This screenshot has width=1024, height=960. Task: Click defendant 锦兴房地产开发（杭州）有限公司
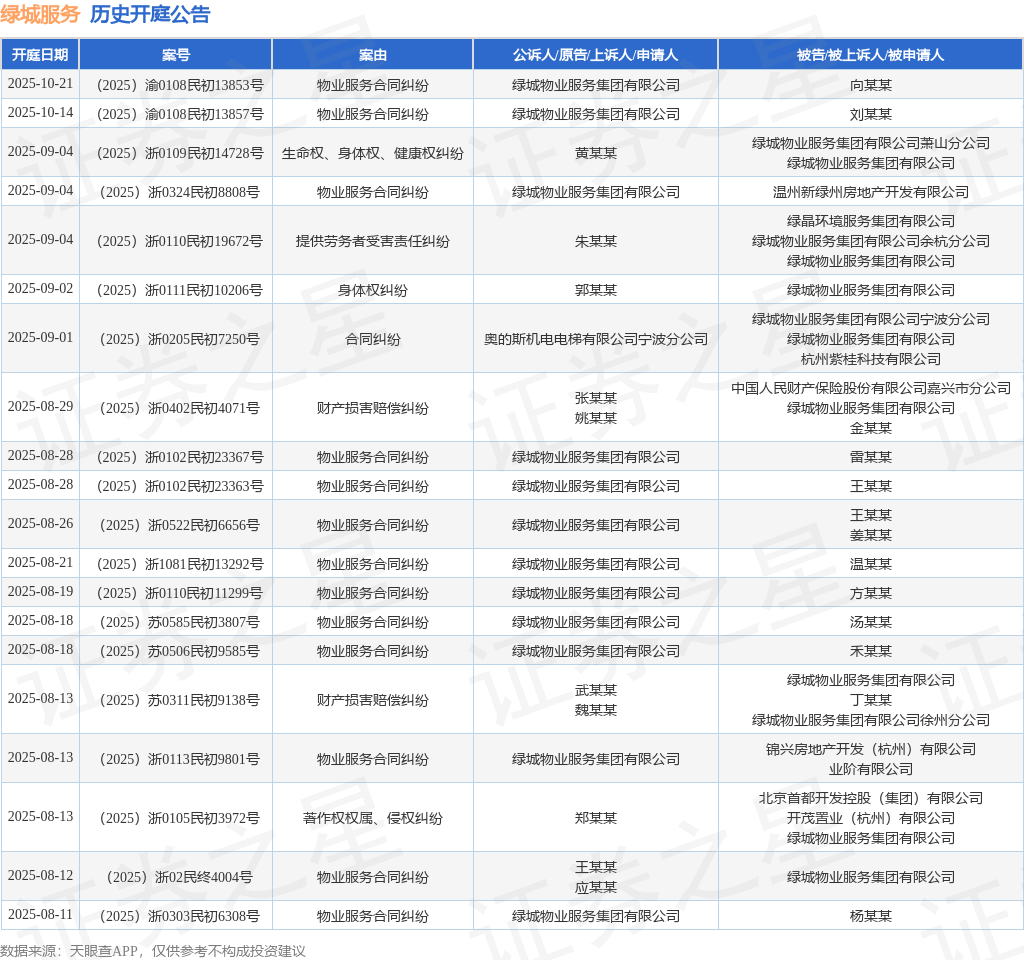tap(871, 749)
